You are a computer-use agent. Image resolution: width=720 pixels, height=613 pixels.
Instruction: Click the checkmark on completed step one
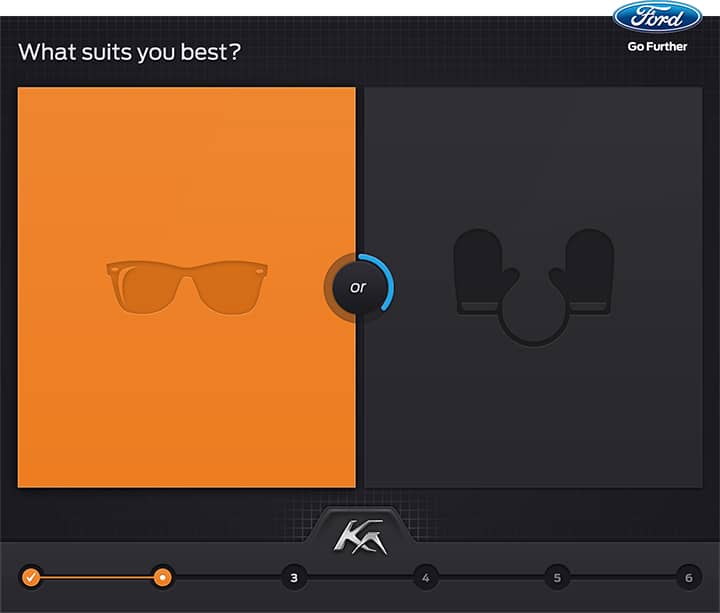pyautogui.click(x=32, y=577)
